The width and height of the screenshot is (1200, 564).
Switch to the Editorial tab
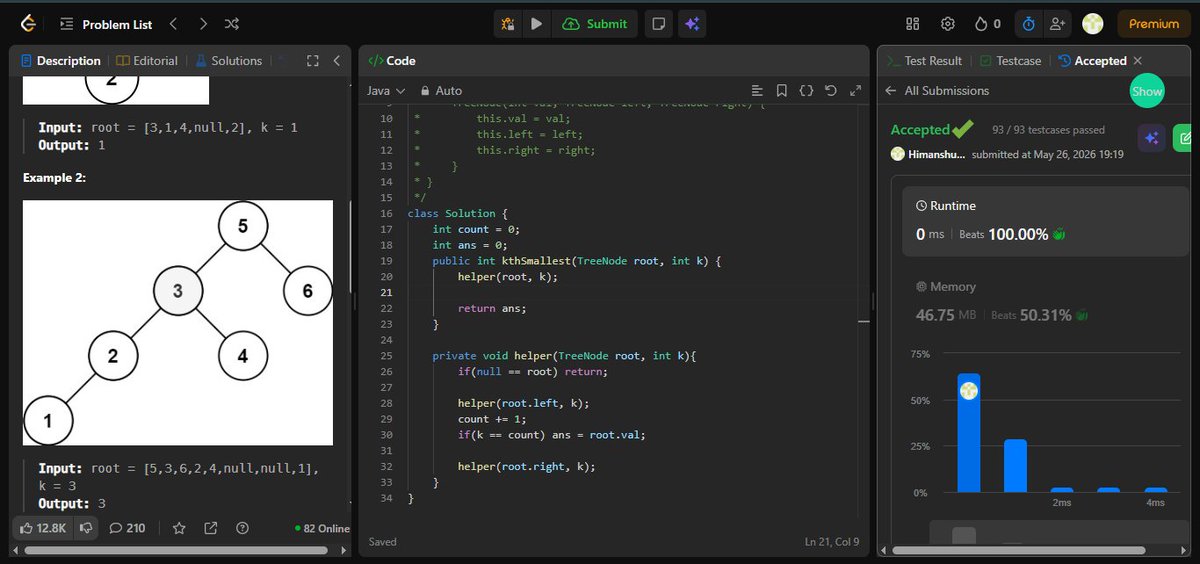point(148,61)
